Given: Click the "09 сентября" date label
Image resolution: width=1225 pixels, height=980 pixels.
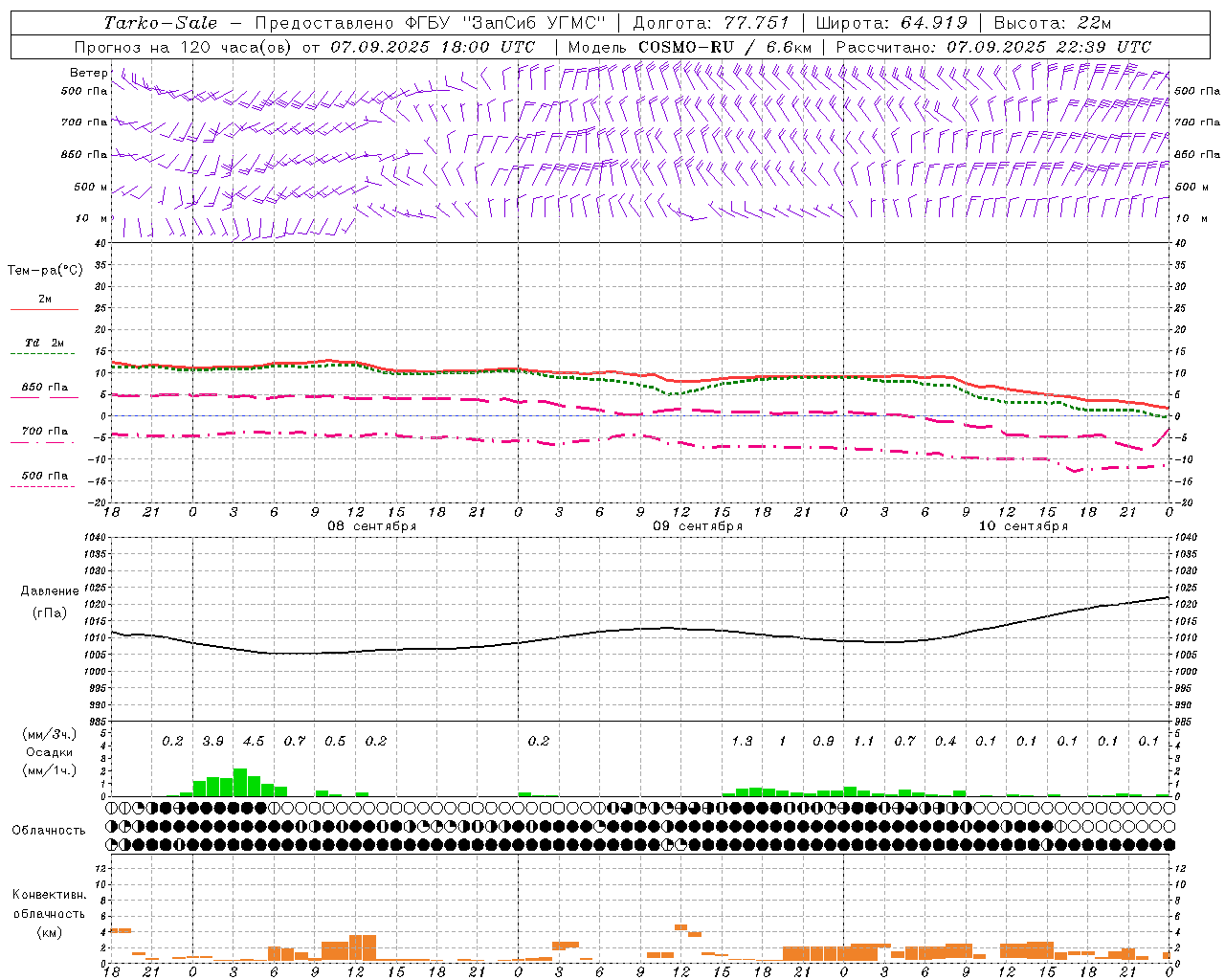Looking at the screenshot, I should point(698,526).
